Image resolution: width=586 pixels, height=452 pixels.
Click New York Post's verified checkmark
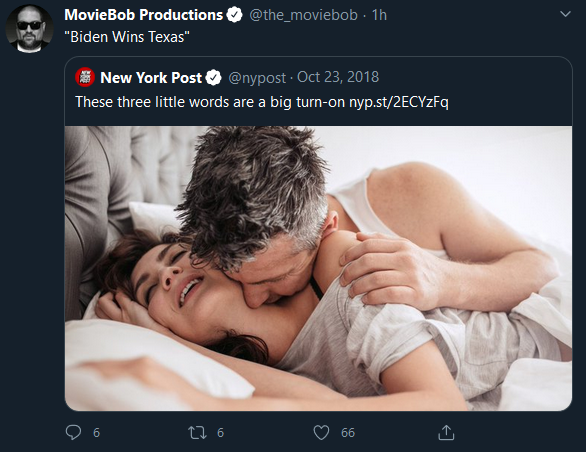(213, 78)
